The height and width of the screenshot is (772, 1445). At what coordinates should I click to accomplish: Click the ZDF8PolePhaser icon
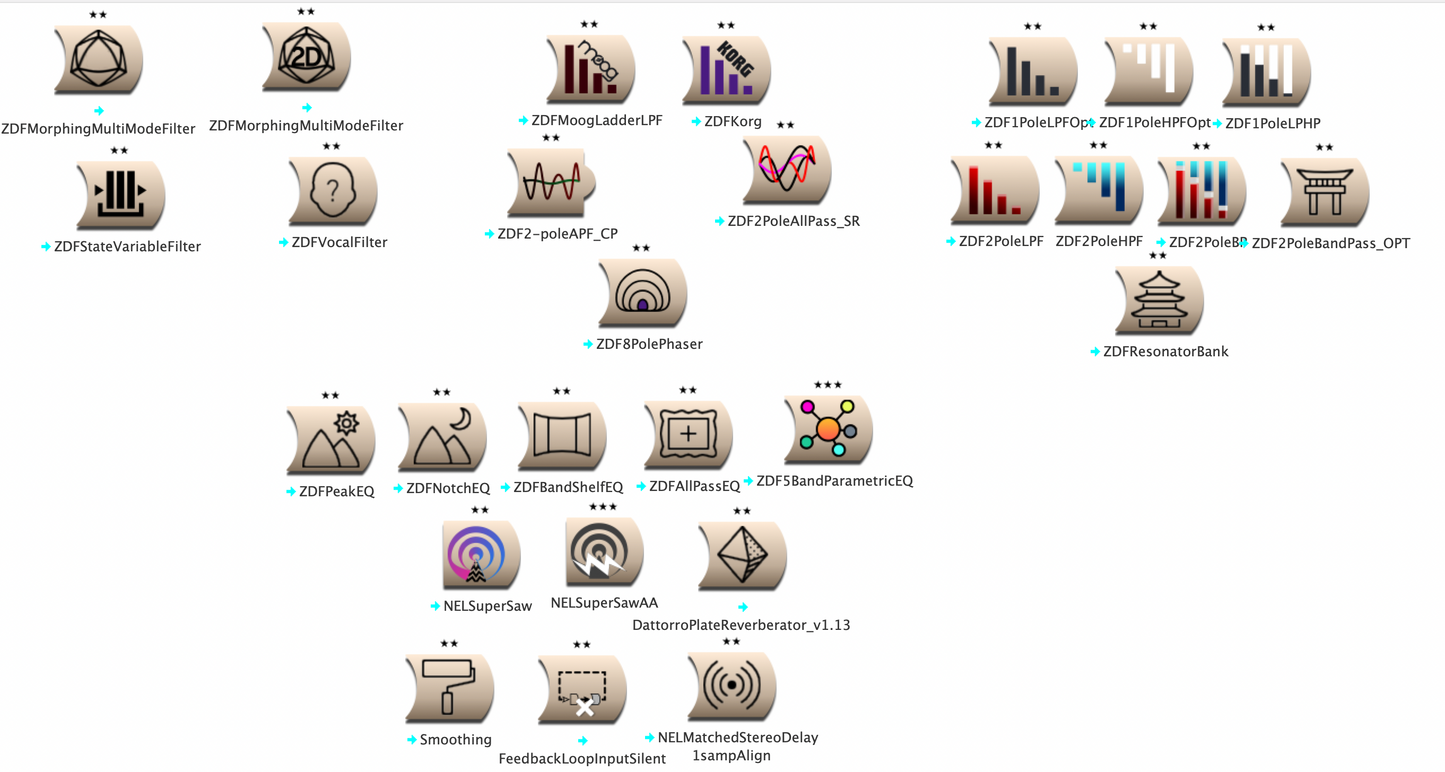(x=642, y=293)
